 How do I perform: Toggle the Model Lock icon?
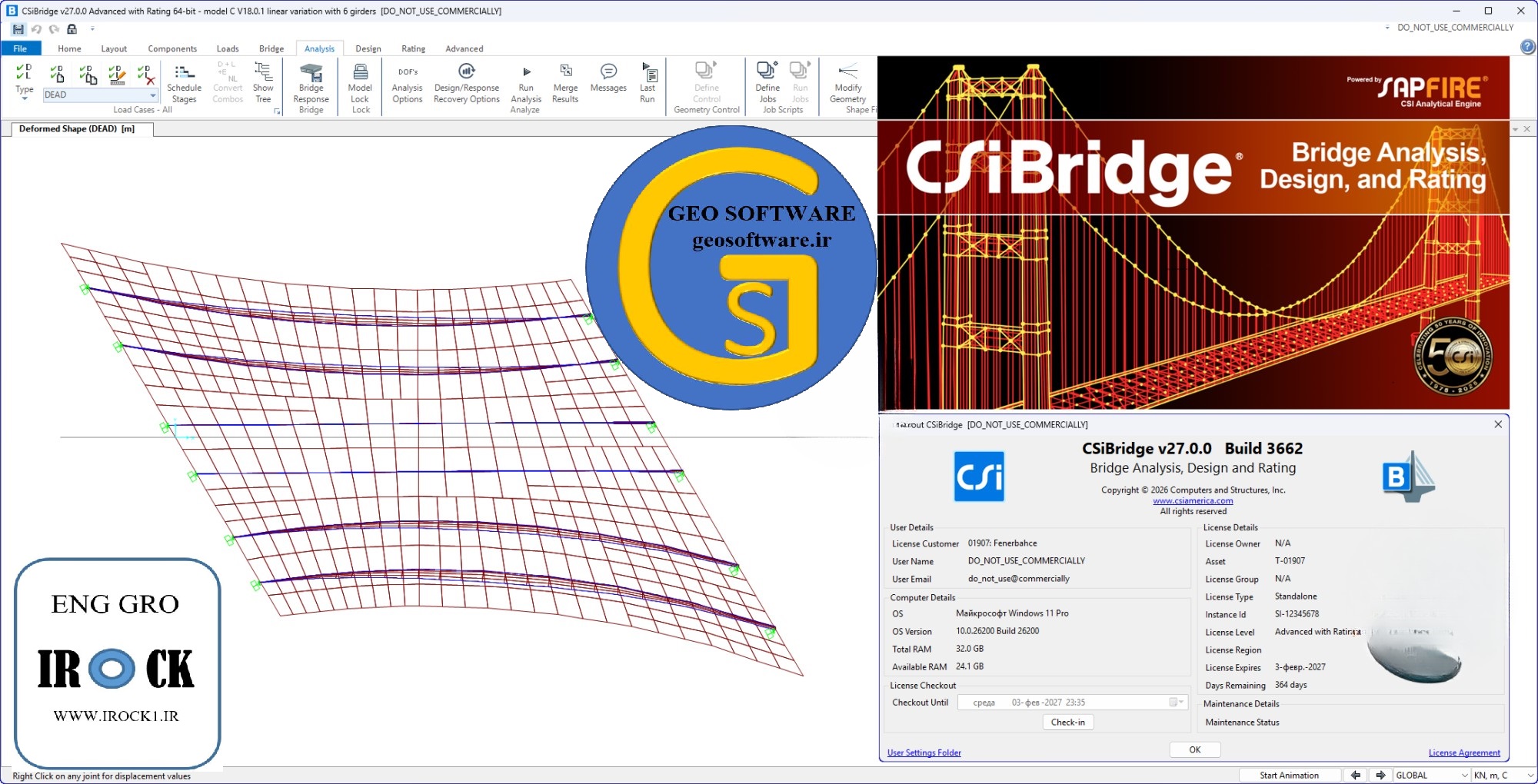pos(360,72)
